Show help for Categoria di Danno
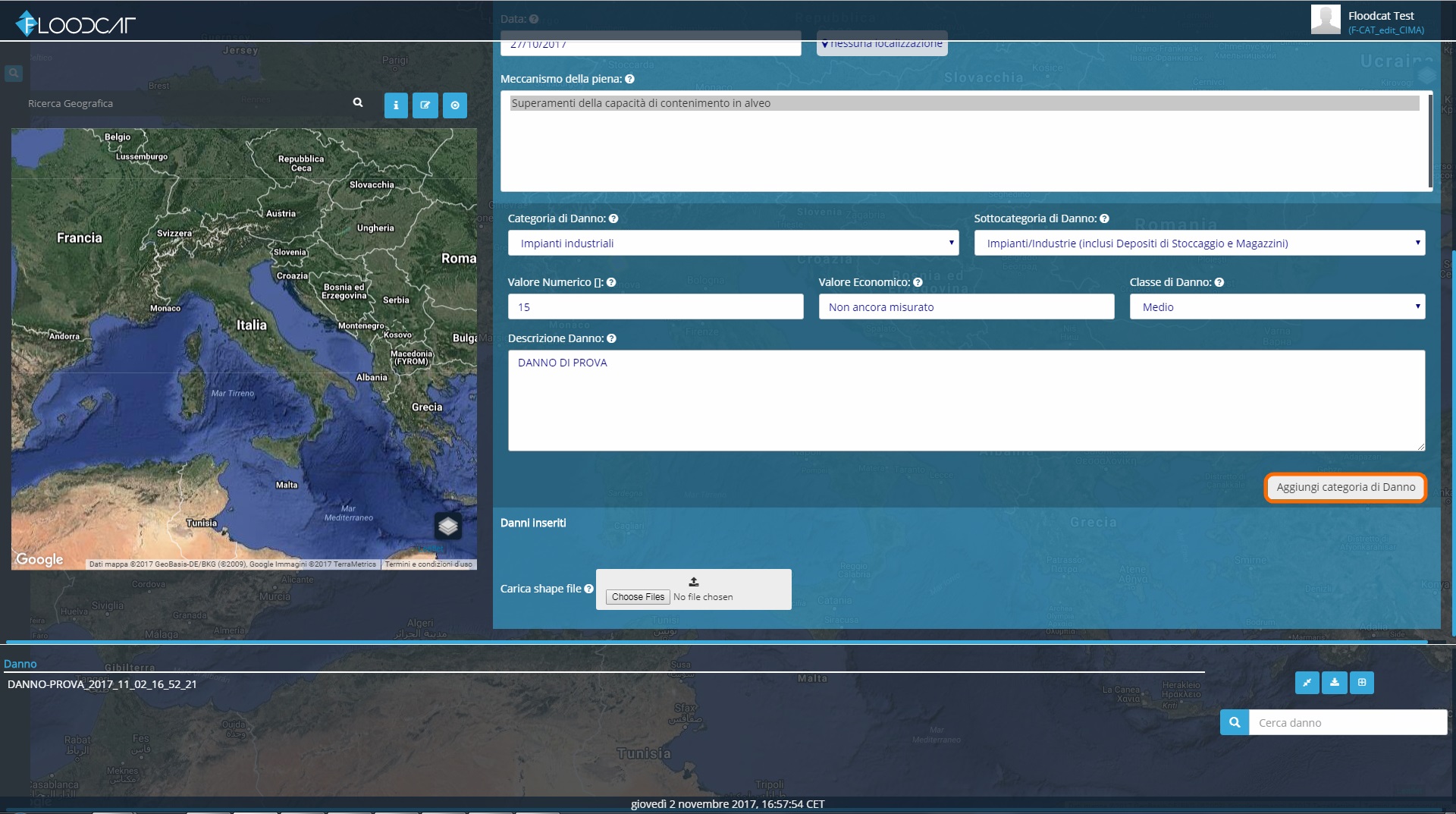 (x=613, y=218)
